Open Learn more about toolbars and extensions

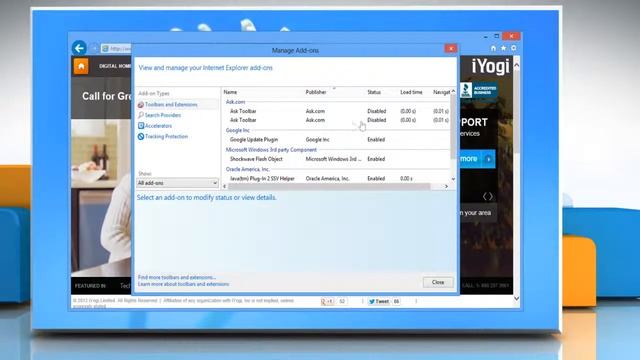pos(183,284)
